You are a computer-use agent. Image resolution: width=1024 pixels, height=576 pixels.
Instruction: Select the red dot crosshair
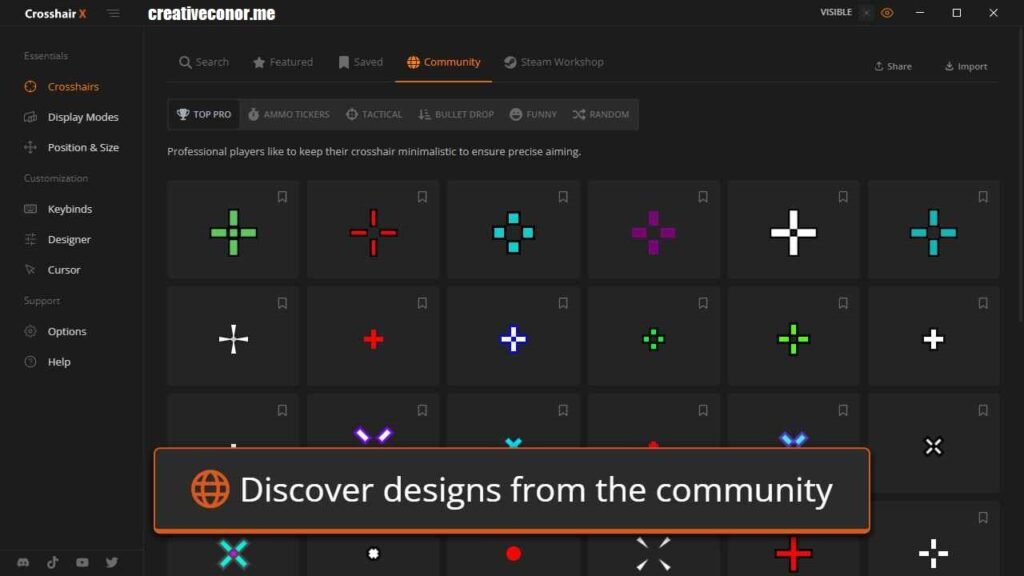pyautogui.click(x=513, y=554)
